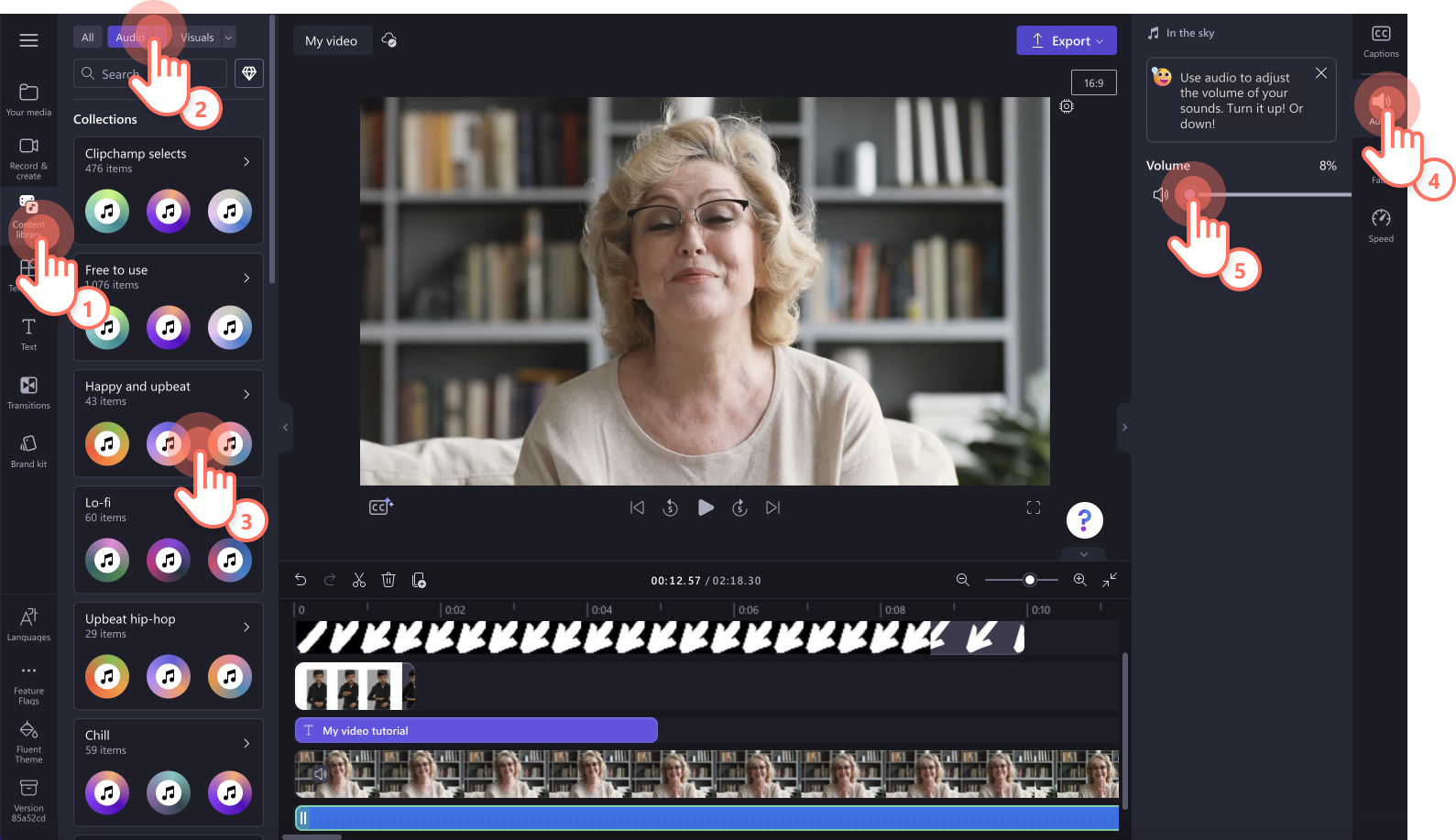This screenshot has width=1456, height=840.
Task: Zoom in the timeline
Action: (x=1080, y=580)
